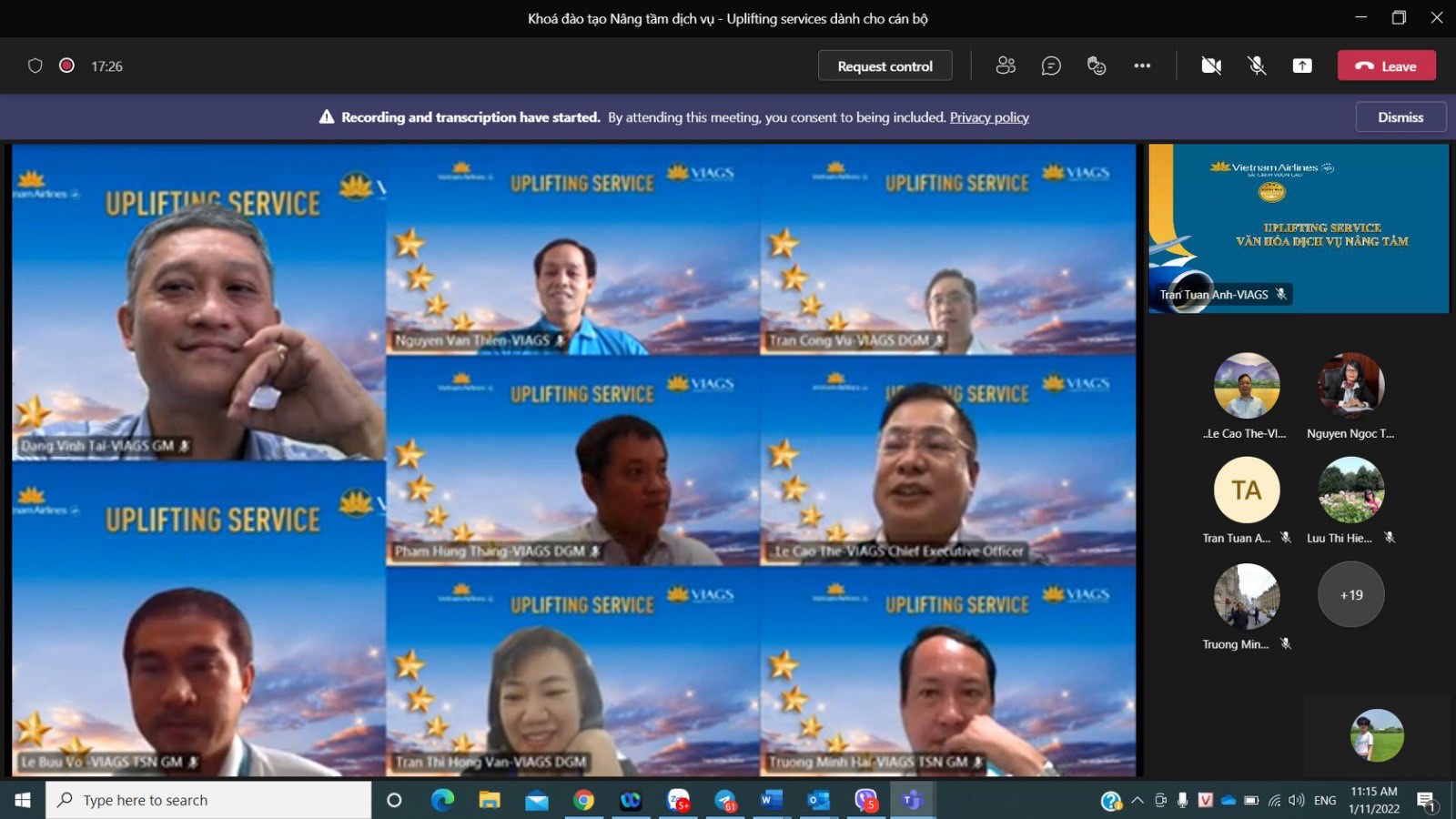
Task: Toggle the camera on
Action: [x=1211, y=66]
